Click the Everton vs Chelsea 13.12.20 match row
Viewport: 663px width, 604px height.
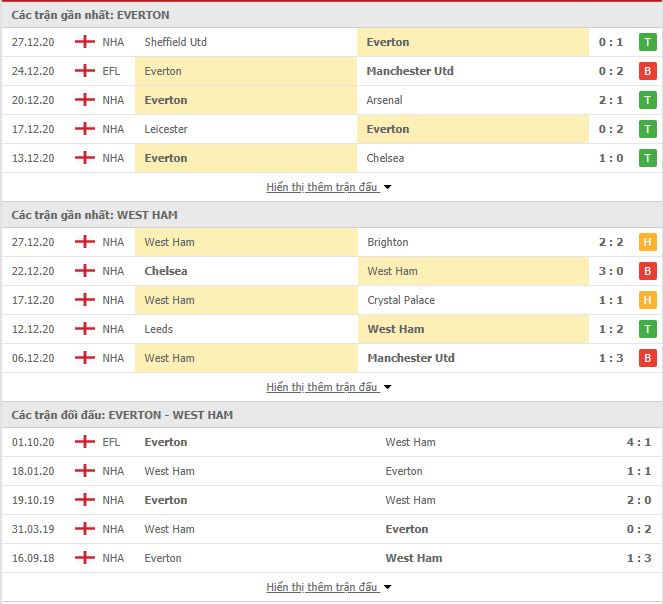click(332, 158)
